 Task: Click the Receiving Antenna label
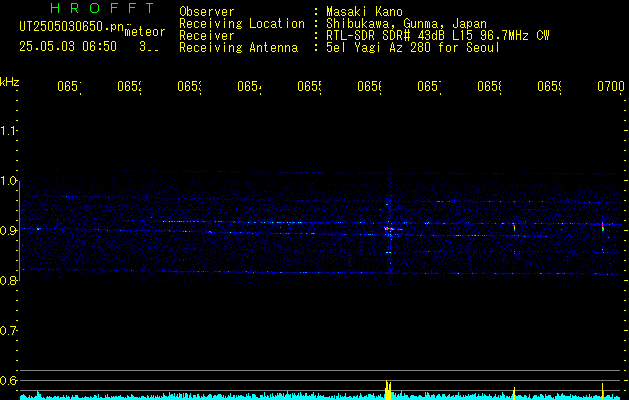click(239, 48)
